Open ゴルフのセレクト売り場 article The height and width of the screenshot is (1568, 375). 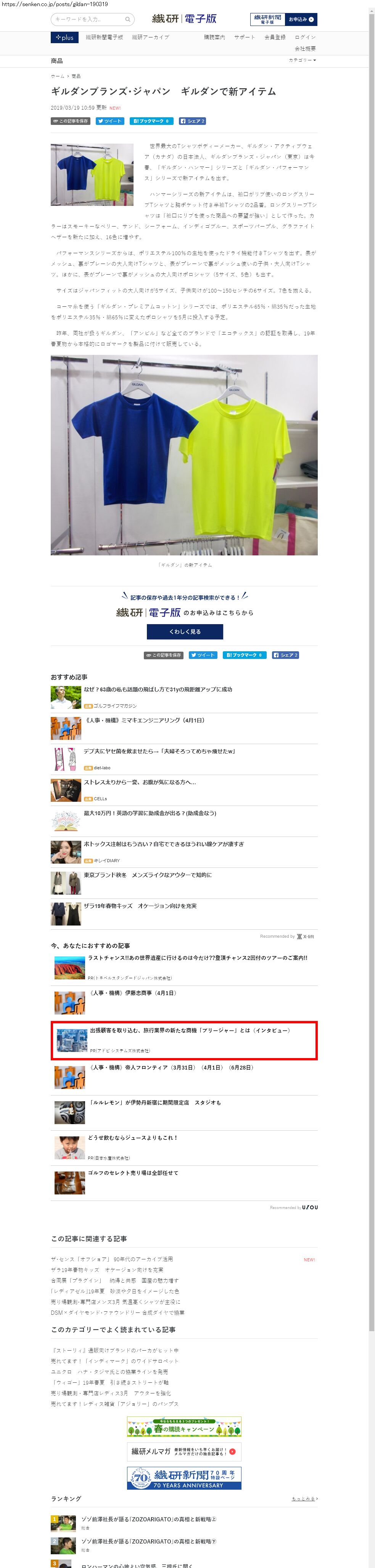pyautogui.click(x=133, y=1172)
